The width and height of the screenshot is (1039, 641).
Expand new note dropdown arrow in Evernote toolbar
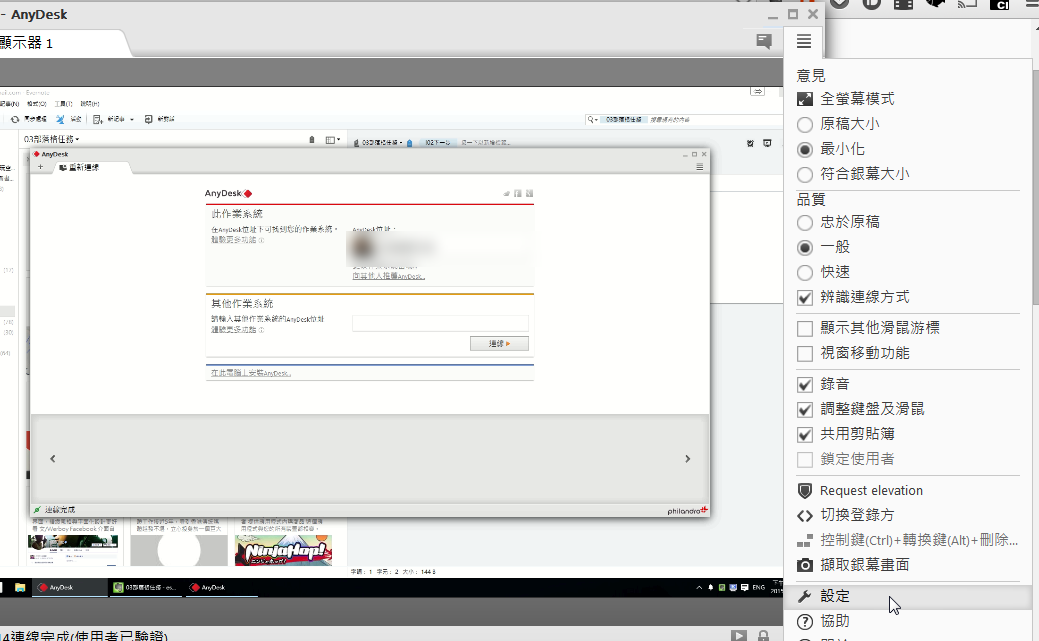point(131,119)
